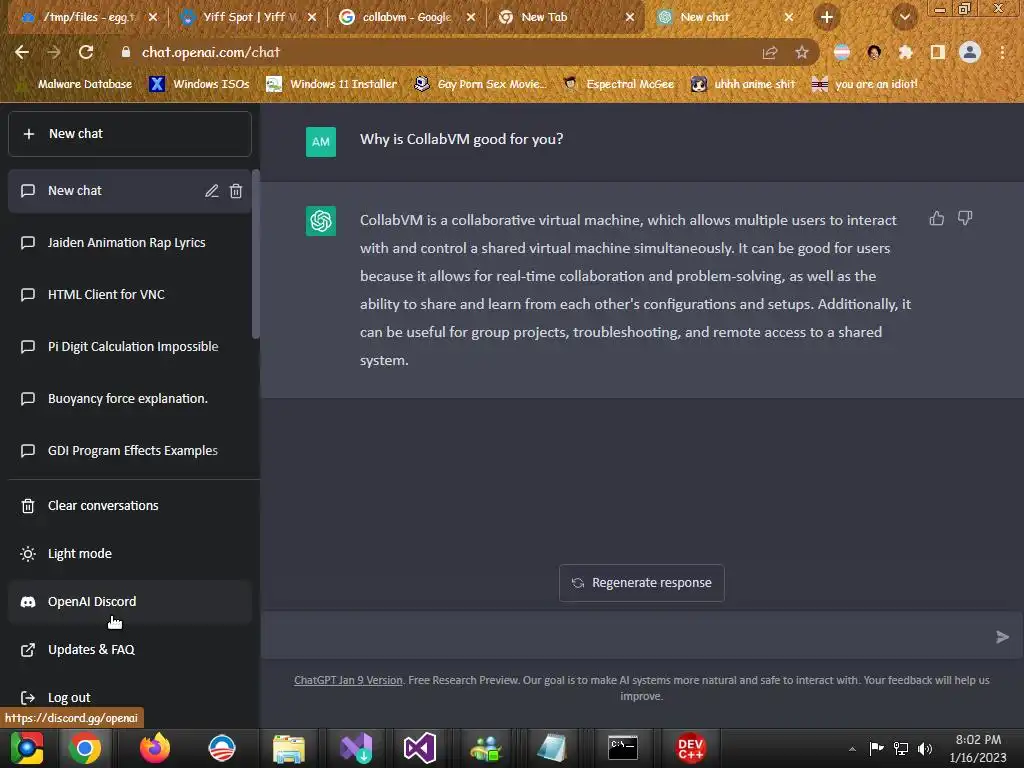The image size is (1024, 768).
Task: Open the HTML Client for VNC chat
Action: pos(130,295)
